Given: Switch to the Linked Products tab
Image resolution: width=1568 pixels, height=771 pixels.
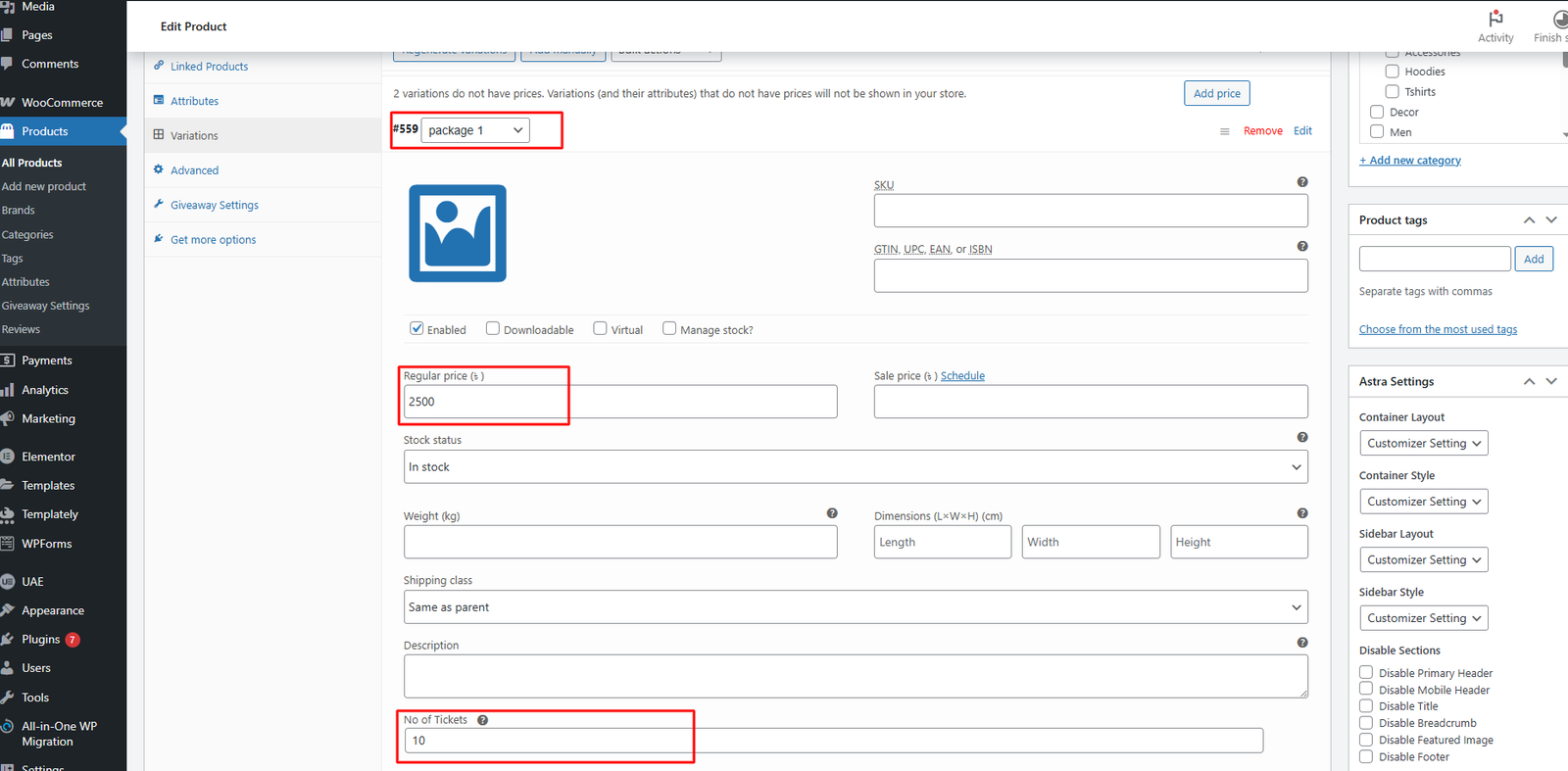Looking at the screenshot, I should click(209, 67).
